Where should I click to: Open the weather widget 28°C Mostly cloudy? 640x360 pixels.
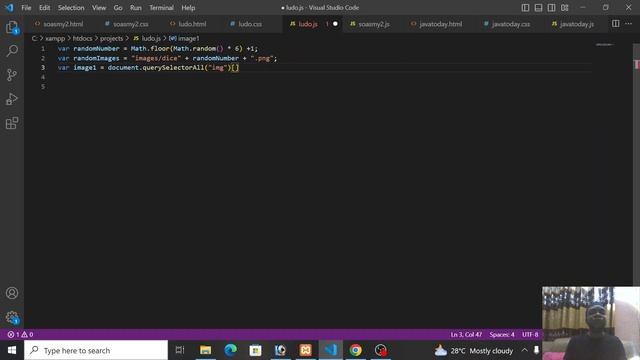tap(474, 350)
